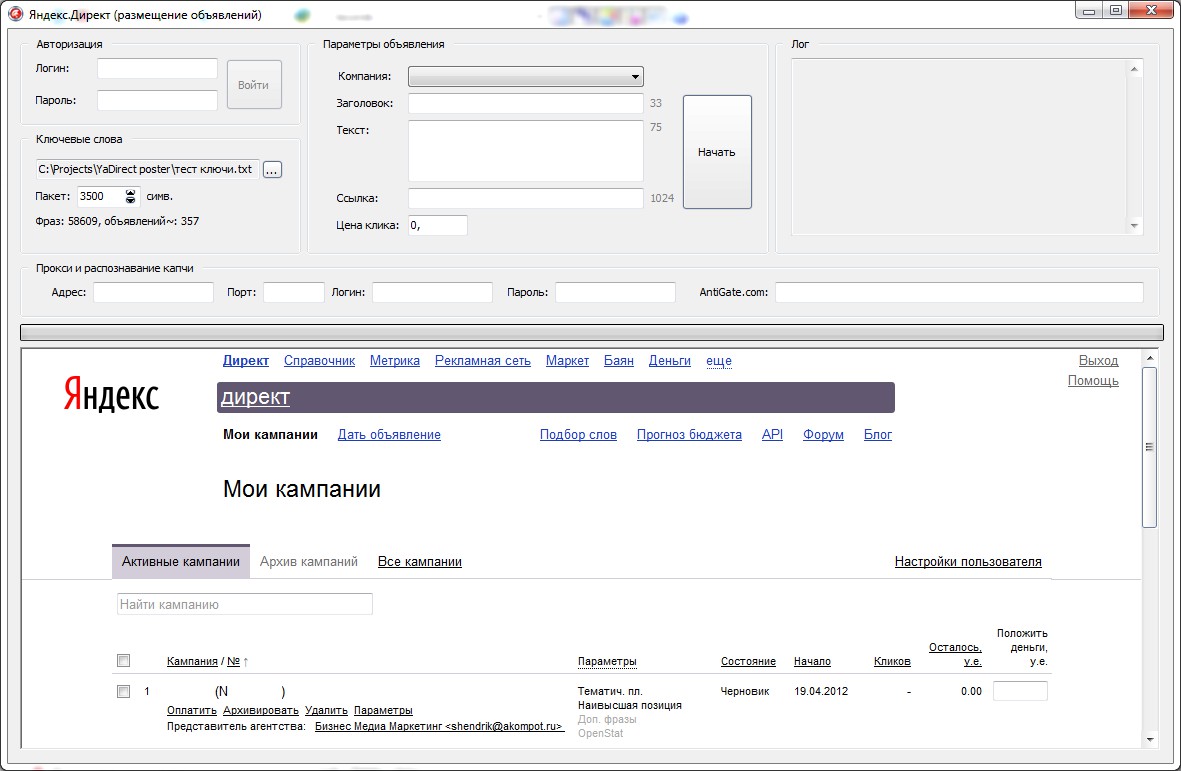This screenshot has height=771, width=1181.
Task: Expand the еще services menu
Action: pos(719,361)
